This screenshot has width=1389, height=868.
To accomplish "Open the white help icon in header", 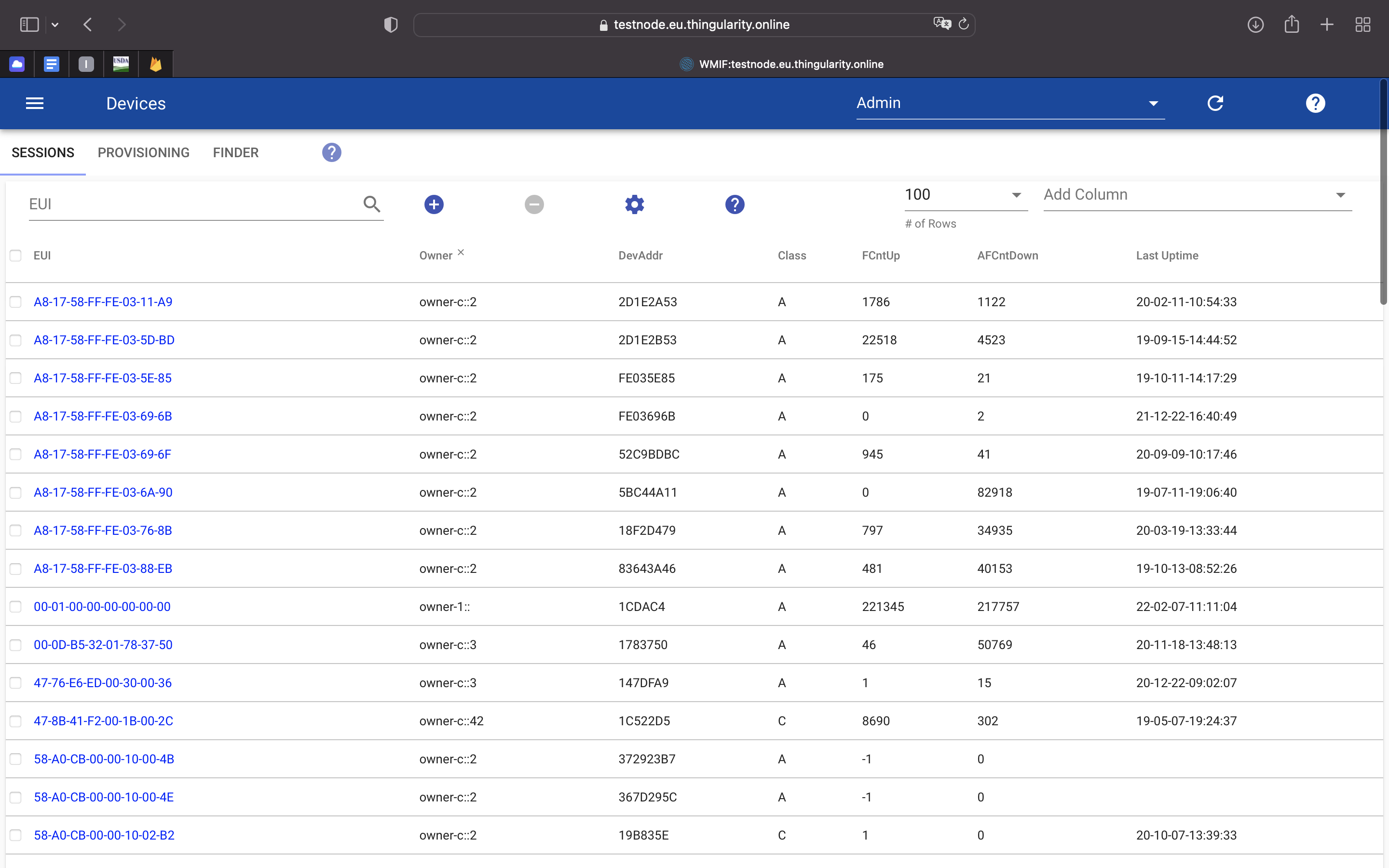I will tap(1315, 103).
